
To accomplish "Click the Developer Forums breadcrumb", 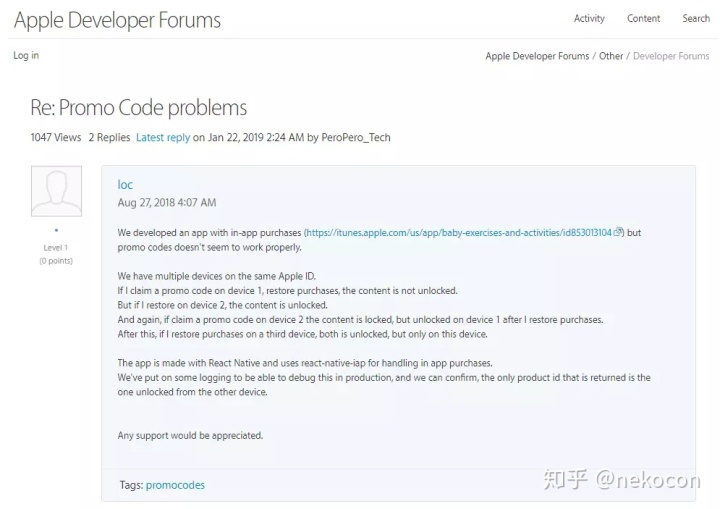I will (x=671, y=56).
